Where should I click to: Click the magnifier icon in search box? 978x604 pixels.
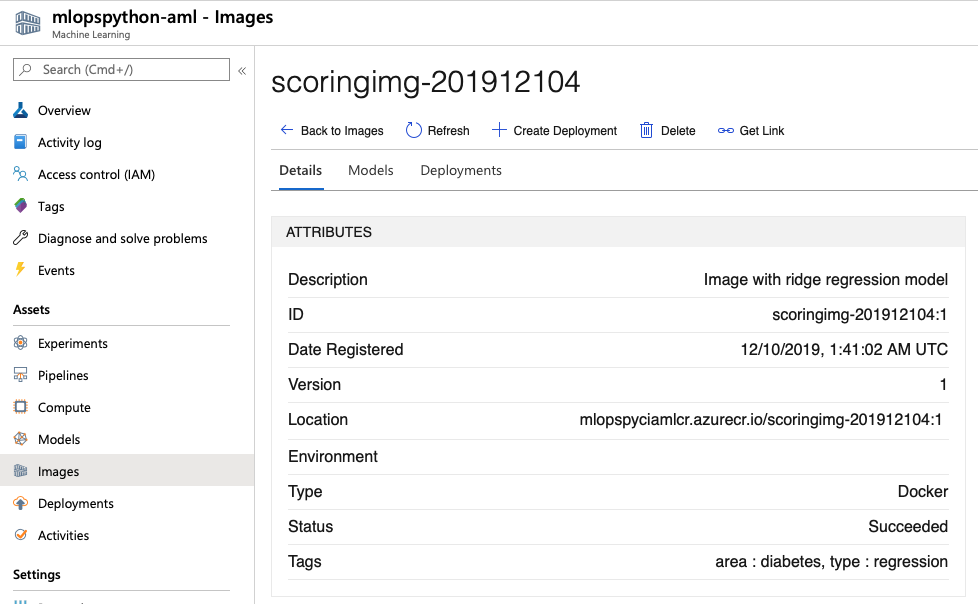click(x=26, y=69)
